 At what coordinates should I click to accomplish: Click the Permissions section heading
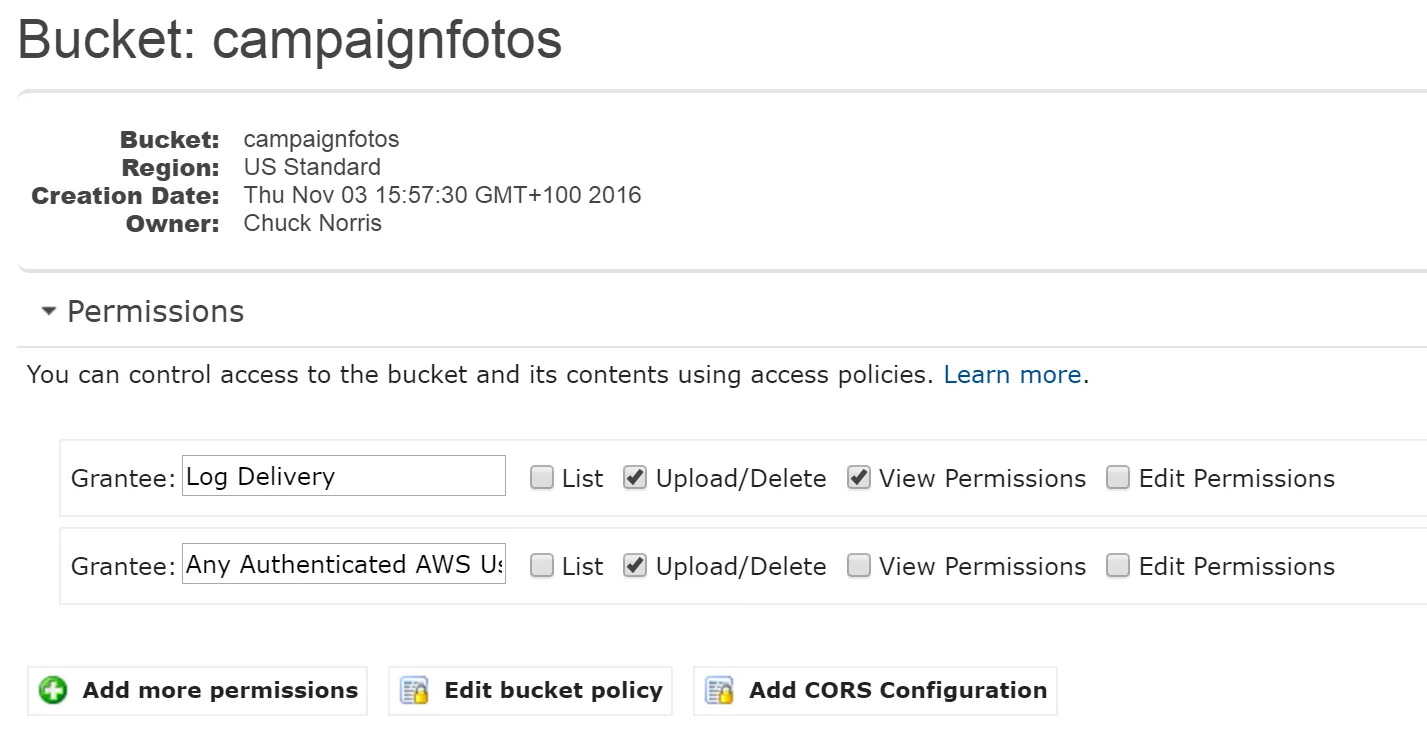click(x=155, y=312)
